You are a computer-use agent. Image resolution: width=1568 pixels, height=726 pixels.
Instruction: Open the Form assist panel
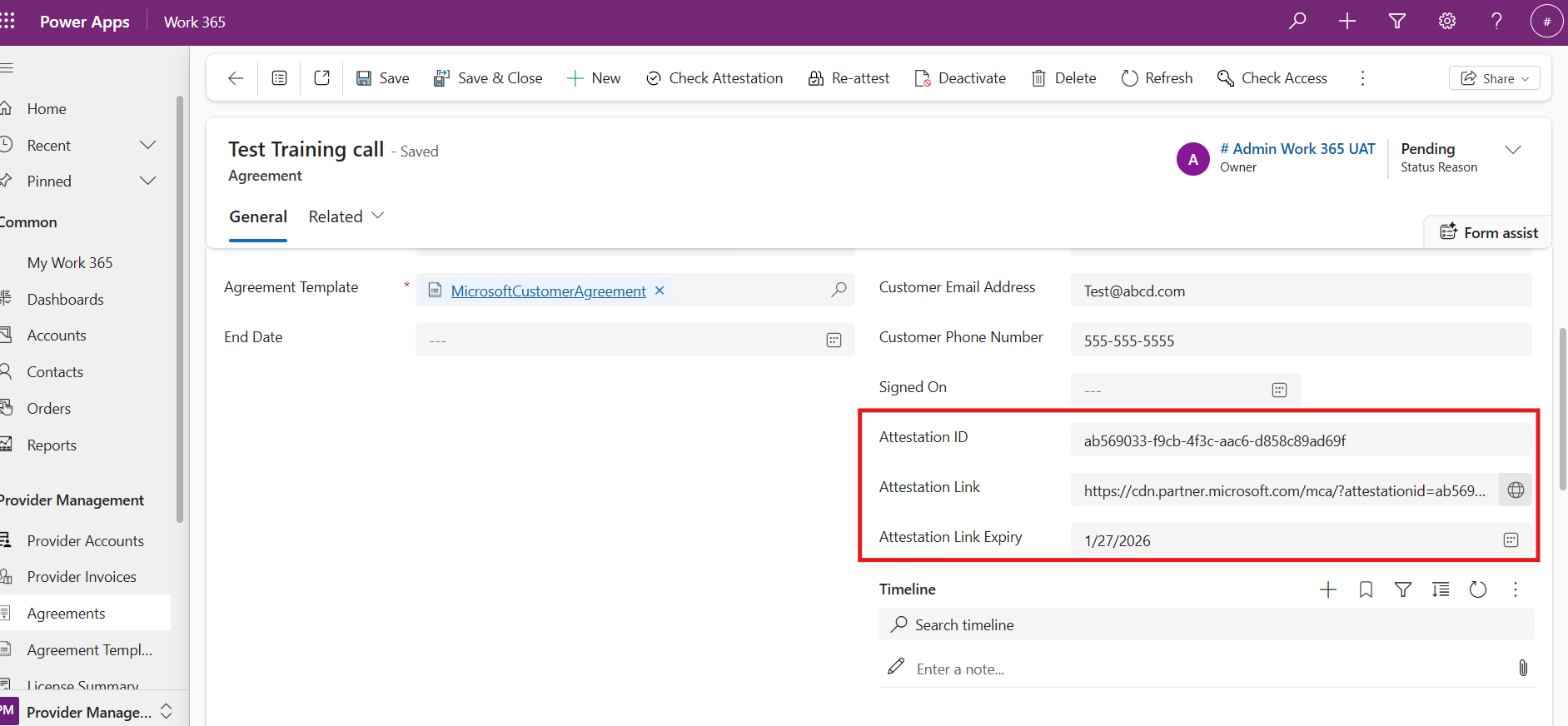(1489, 232)
